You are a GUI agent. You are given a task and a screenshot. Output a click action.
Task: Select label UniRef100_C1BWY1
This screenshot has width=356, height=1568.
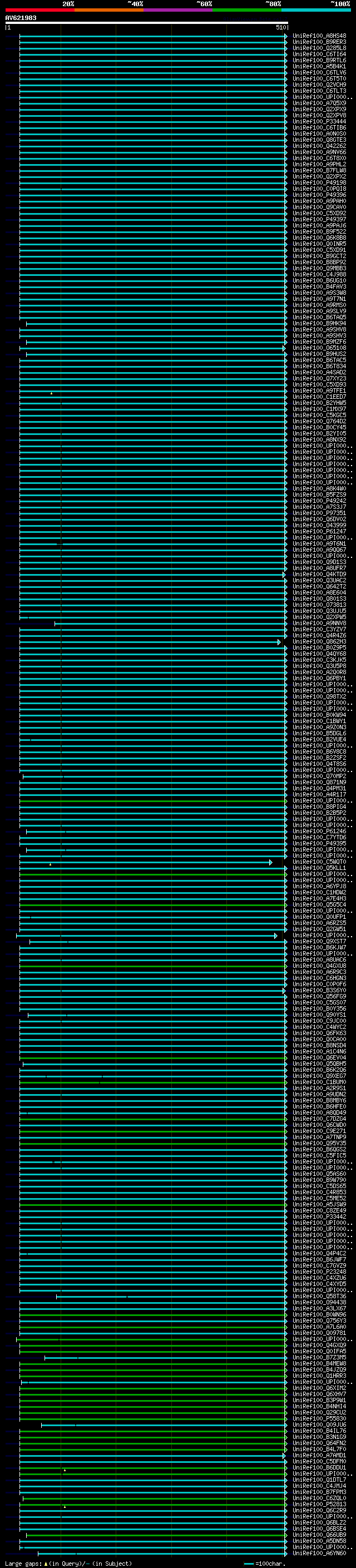319,721
